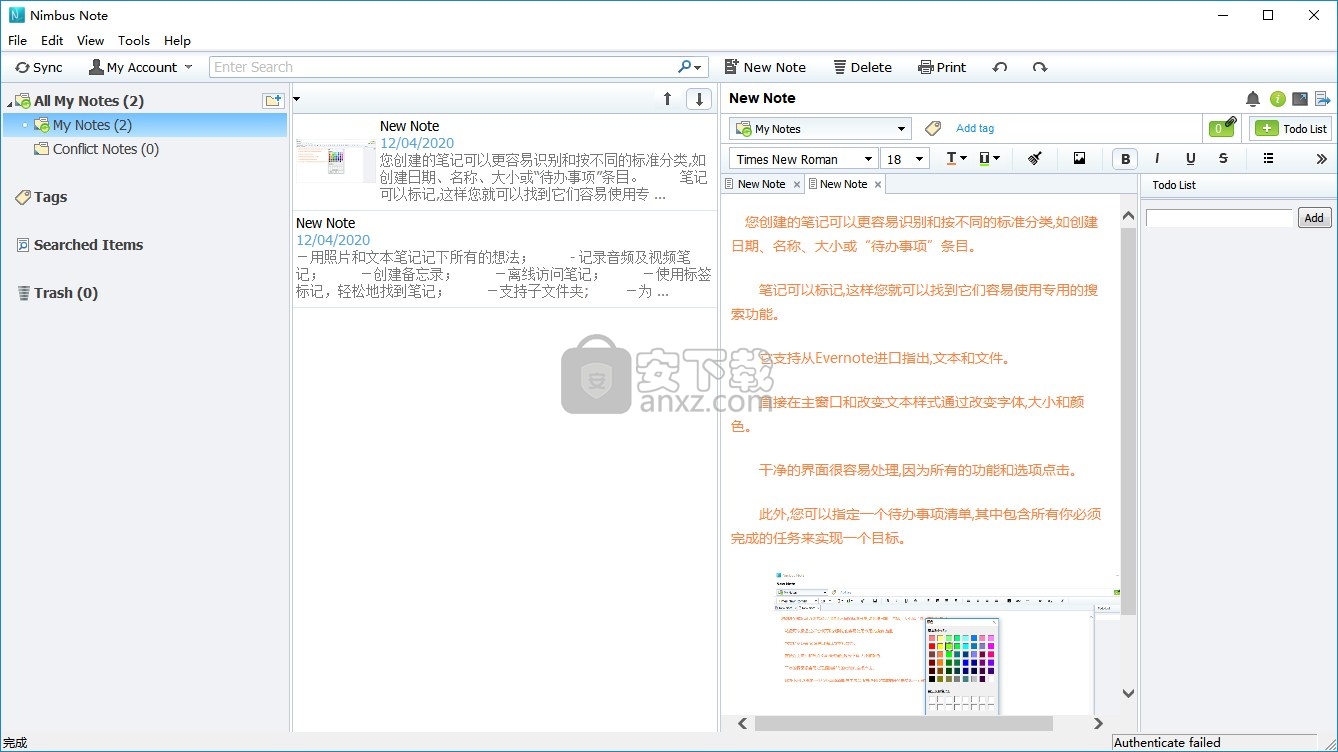1338x752 pixels.
Task: Sort notes ascending with up arrow
Action: tap(668, 99)
